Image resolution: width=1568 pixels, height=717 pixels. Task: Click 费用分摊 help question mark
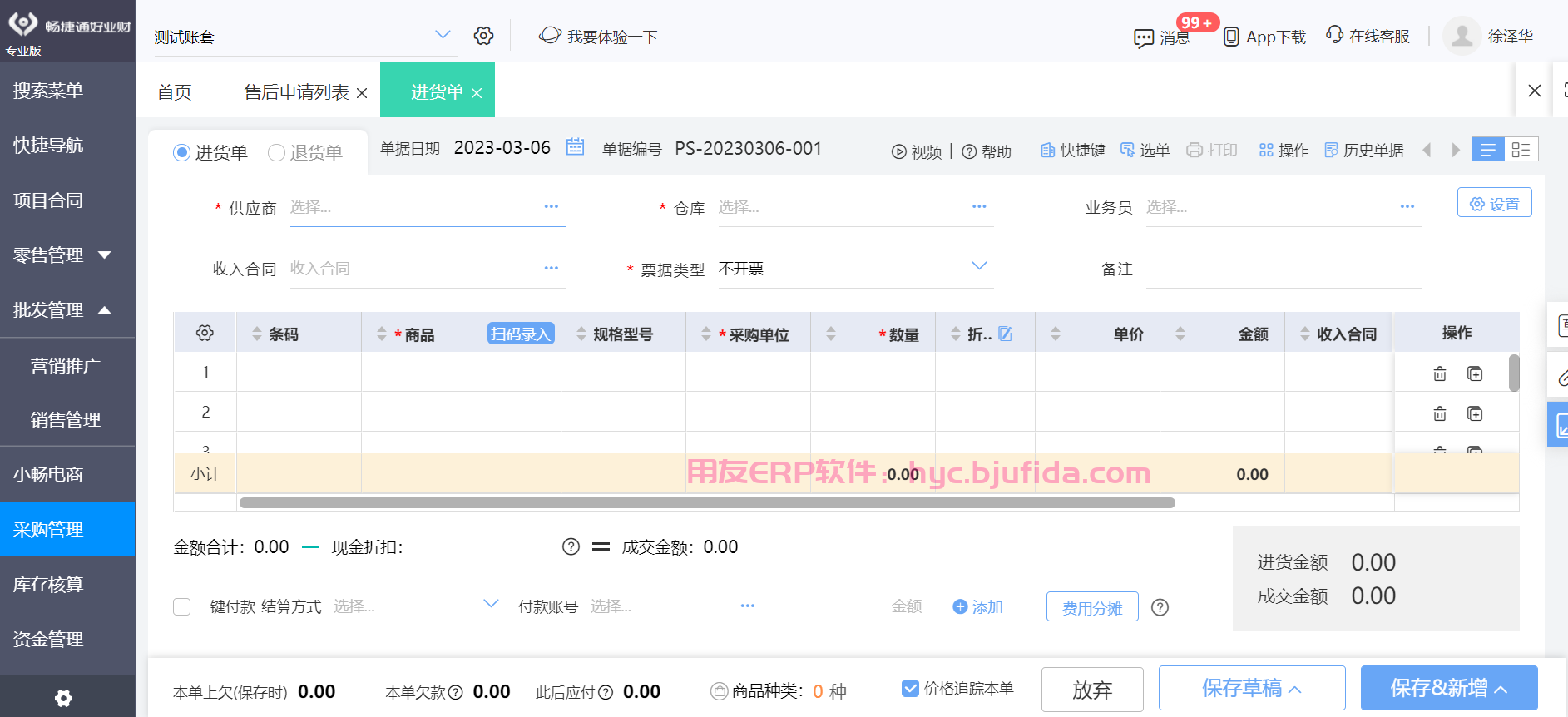point(1160,607)
